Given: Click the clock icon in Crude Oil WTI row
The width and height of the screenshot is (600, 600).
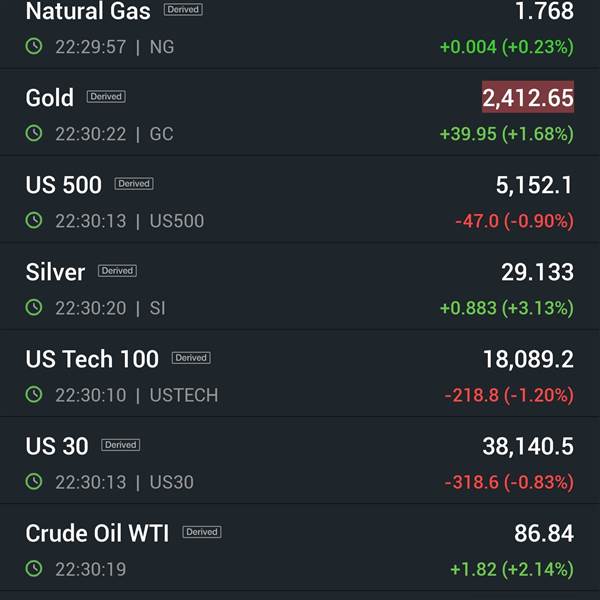Looking at the screenshot, I should coord(34,569).
